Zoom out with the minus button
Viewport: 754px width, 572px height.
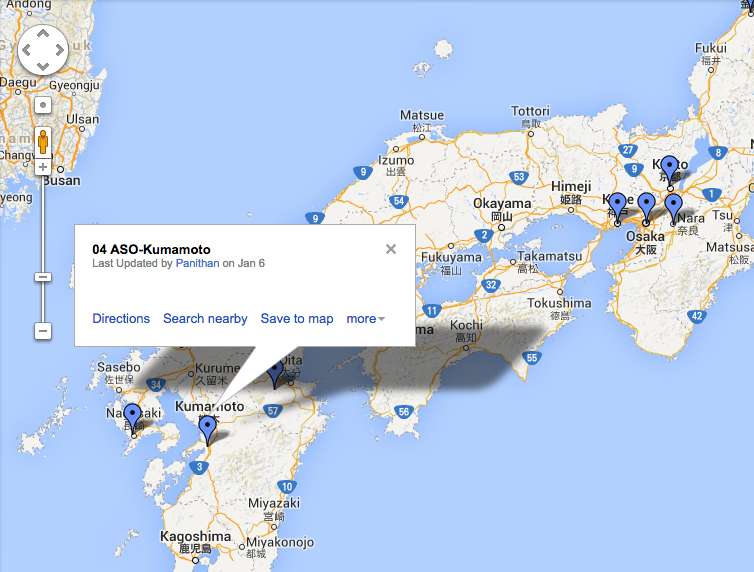43,331
